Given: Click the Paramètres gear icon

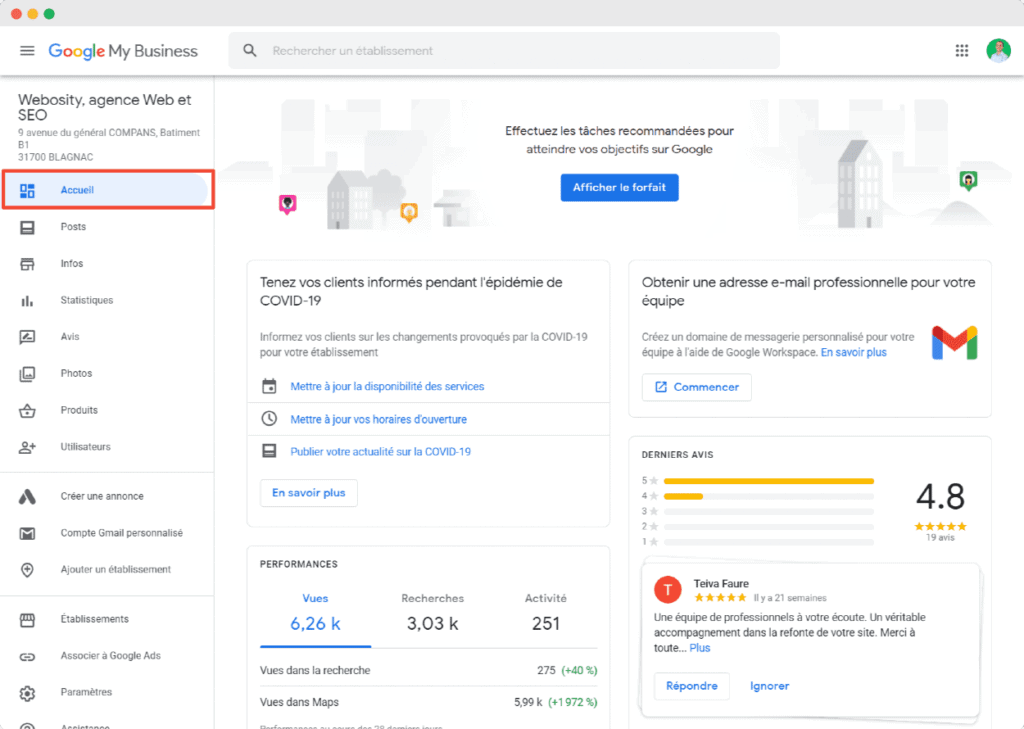Looking at the screenshot, I should click(27, 692).
